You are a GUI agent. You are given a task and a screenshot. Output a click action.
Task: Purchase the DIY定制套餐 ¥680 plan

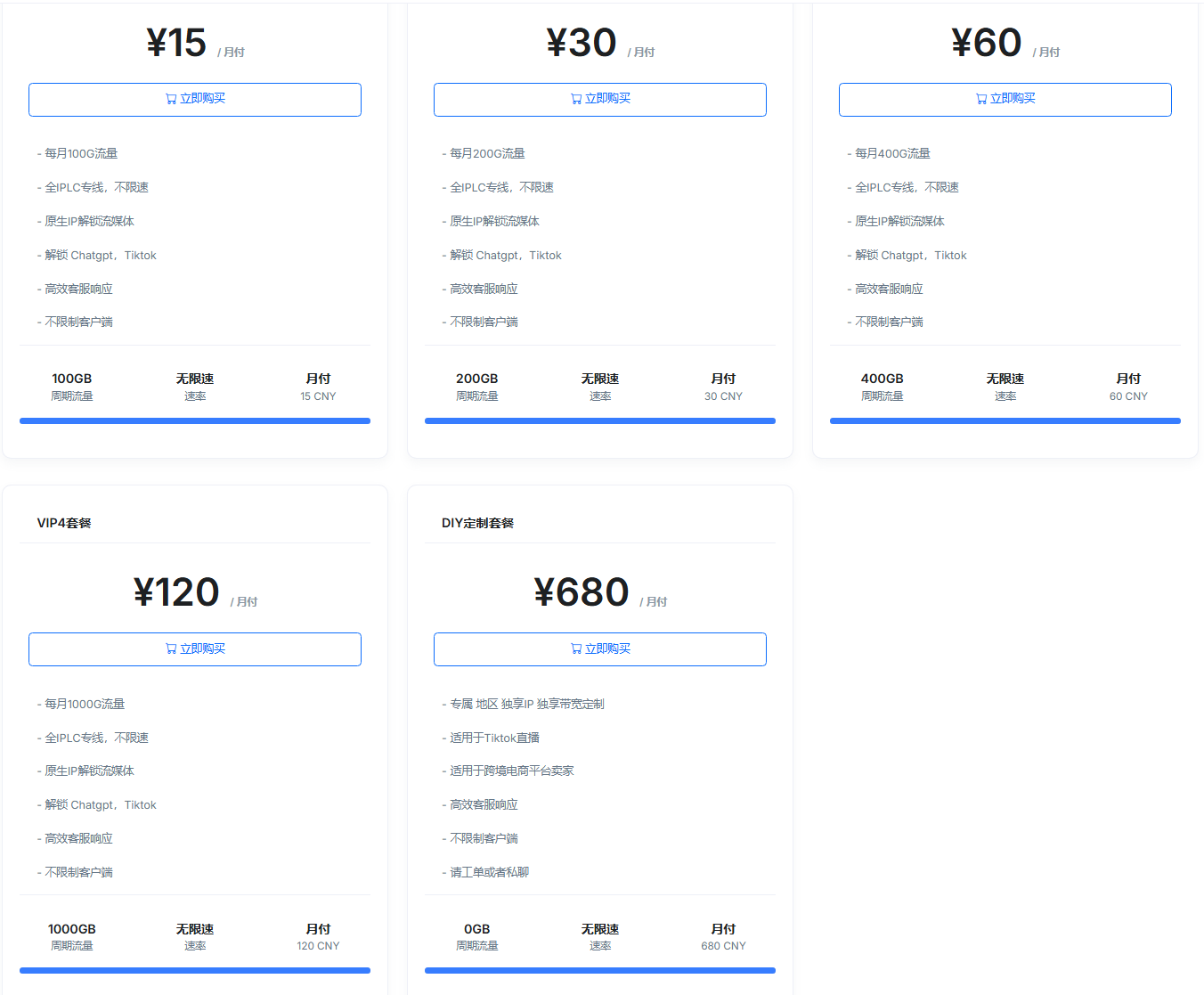[599, 649]
